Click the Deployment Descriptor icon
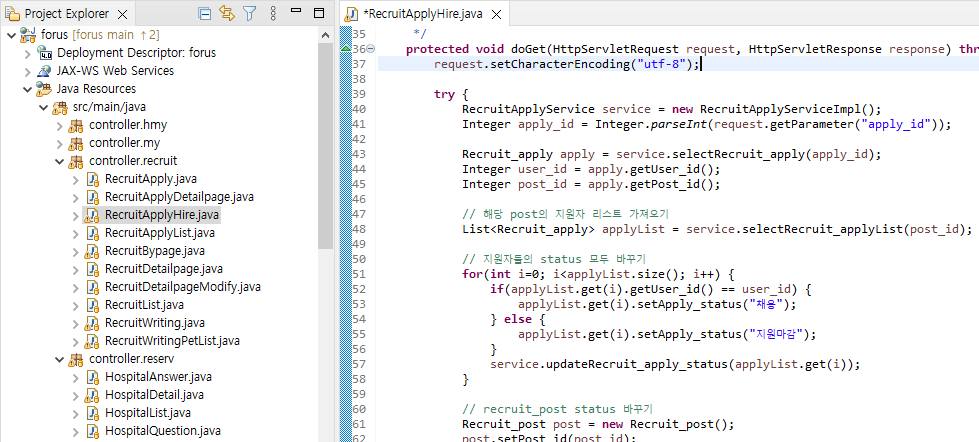 (45, 52)
